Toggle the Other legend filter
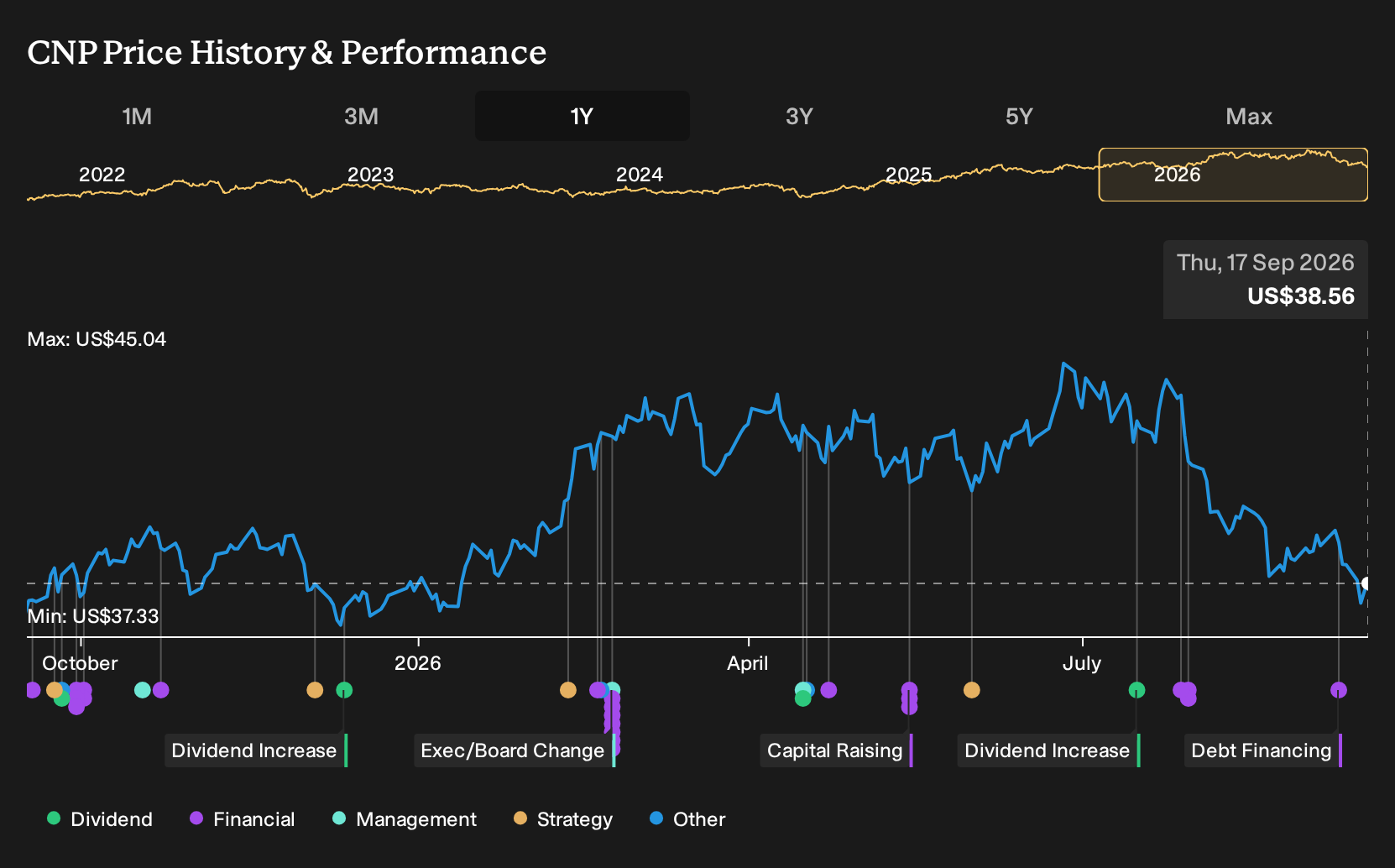Screen dimensions: 1395x868 [x=687, y=819]
